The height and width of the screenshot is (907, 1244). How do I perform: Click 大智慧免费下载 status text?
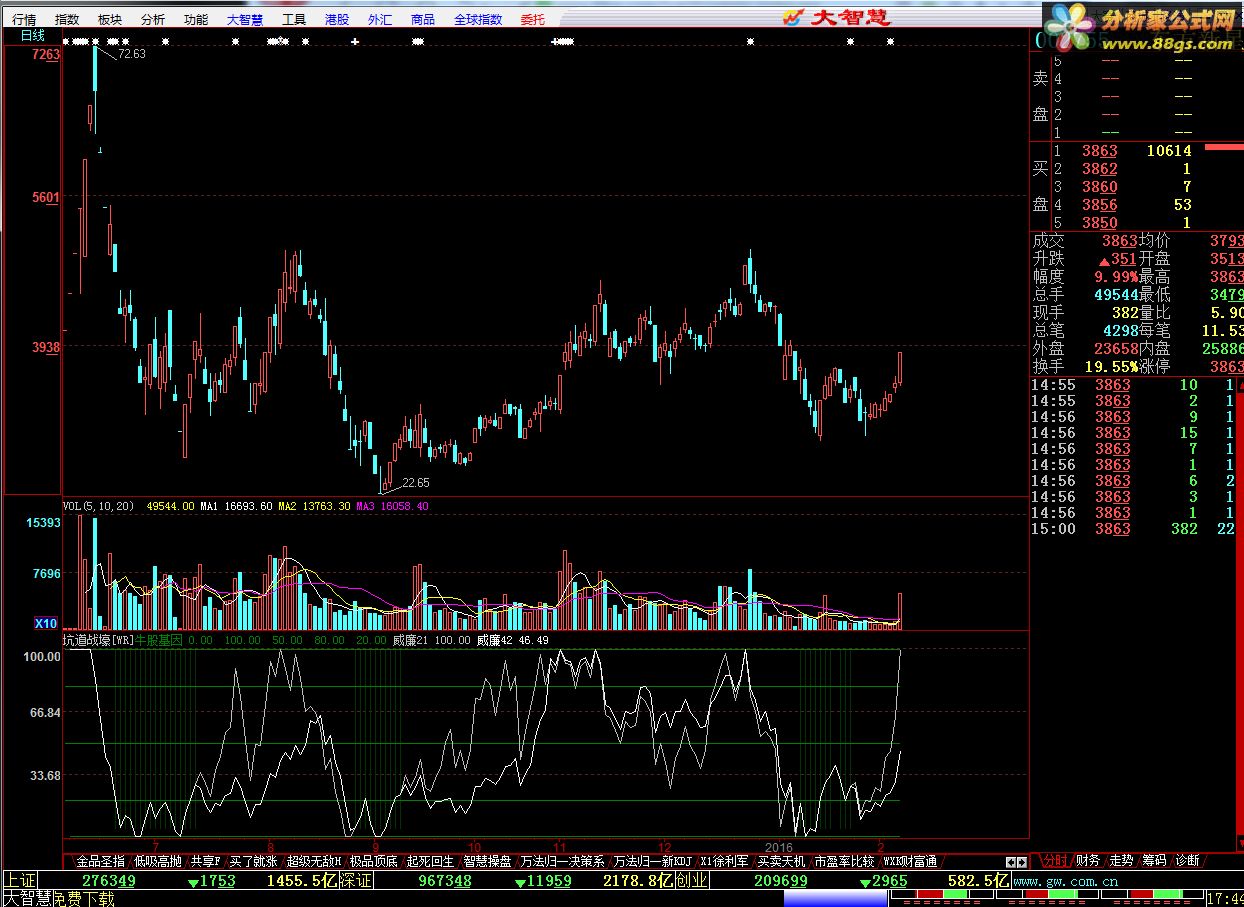pos(59,899)
